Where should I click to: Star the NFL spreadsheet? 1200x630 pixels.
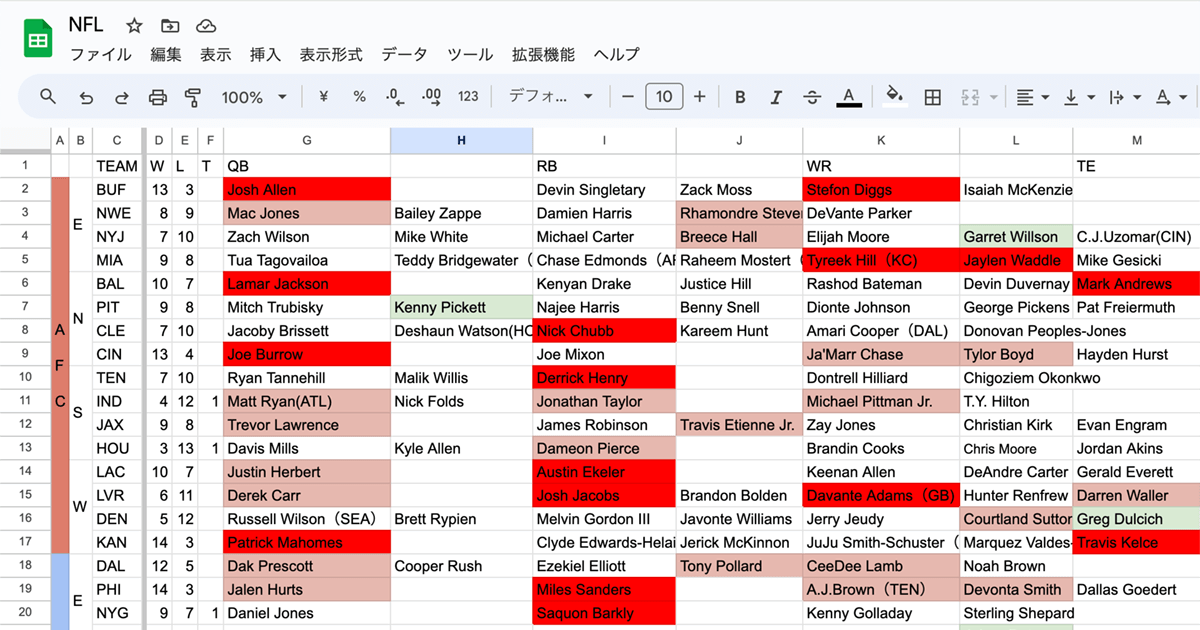[135, 26]
